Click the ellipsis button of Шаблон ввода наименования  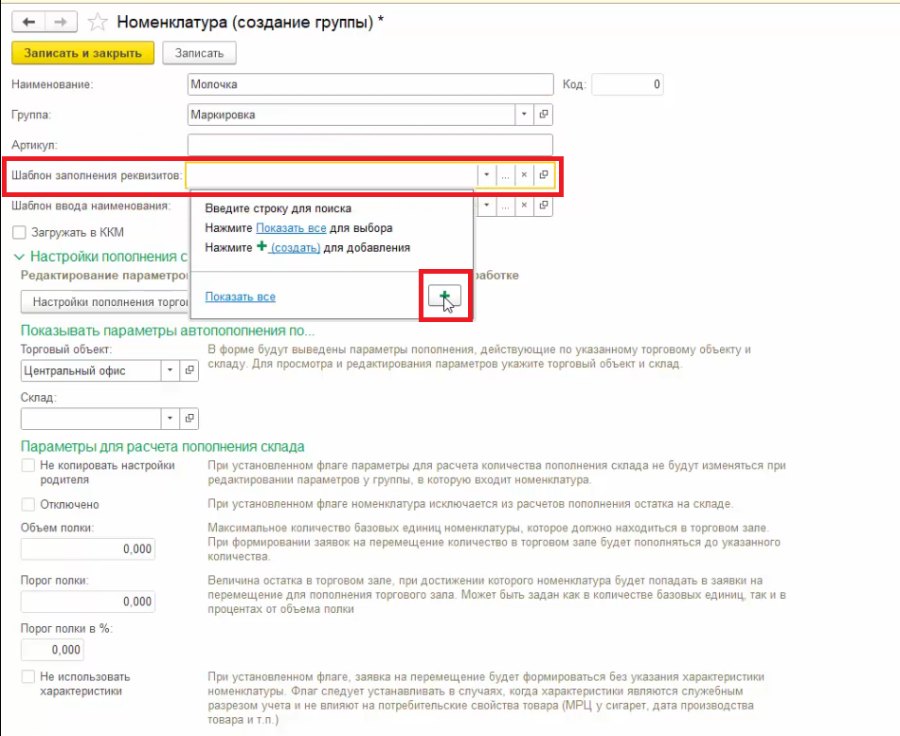pyautogui.click(x=505, y=206)
